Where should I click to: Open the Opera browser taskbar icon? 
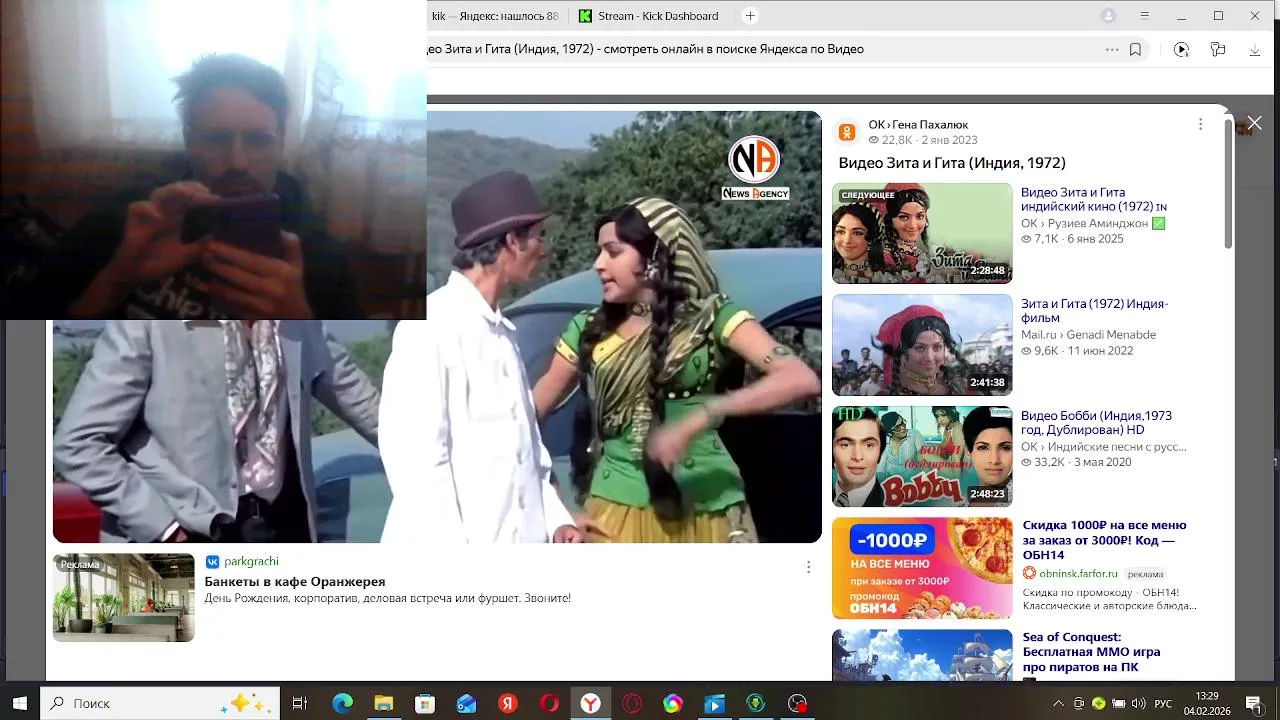[x=549, y=703]
